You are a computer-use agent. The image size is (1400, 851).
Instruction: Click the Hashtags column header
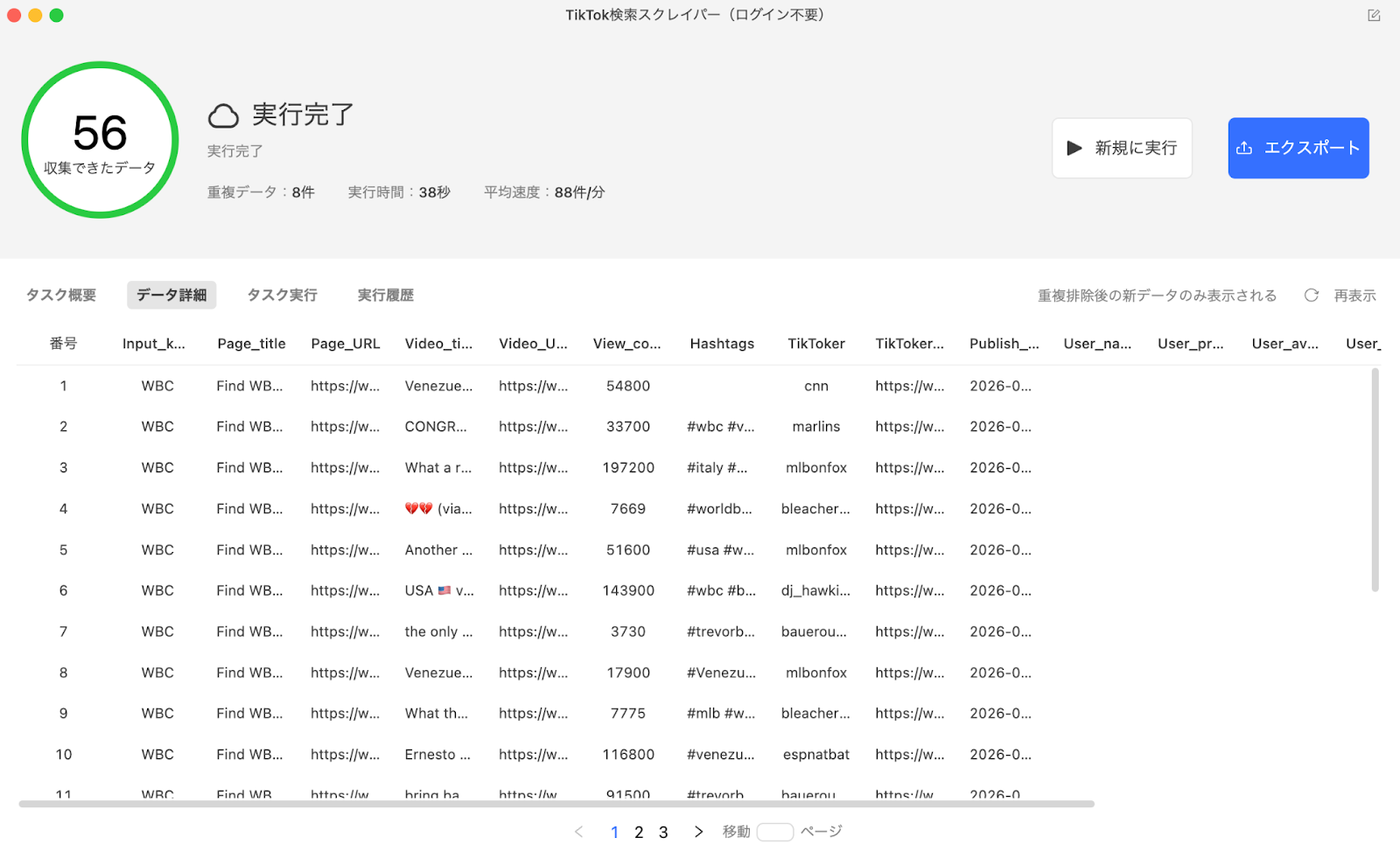[x=722, y=344]
